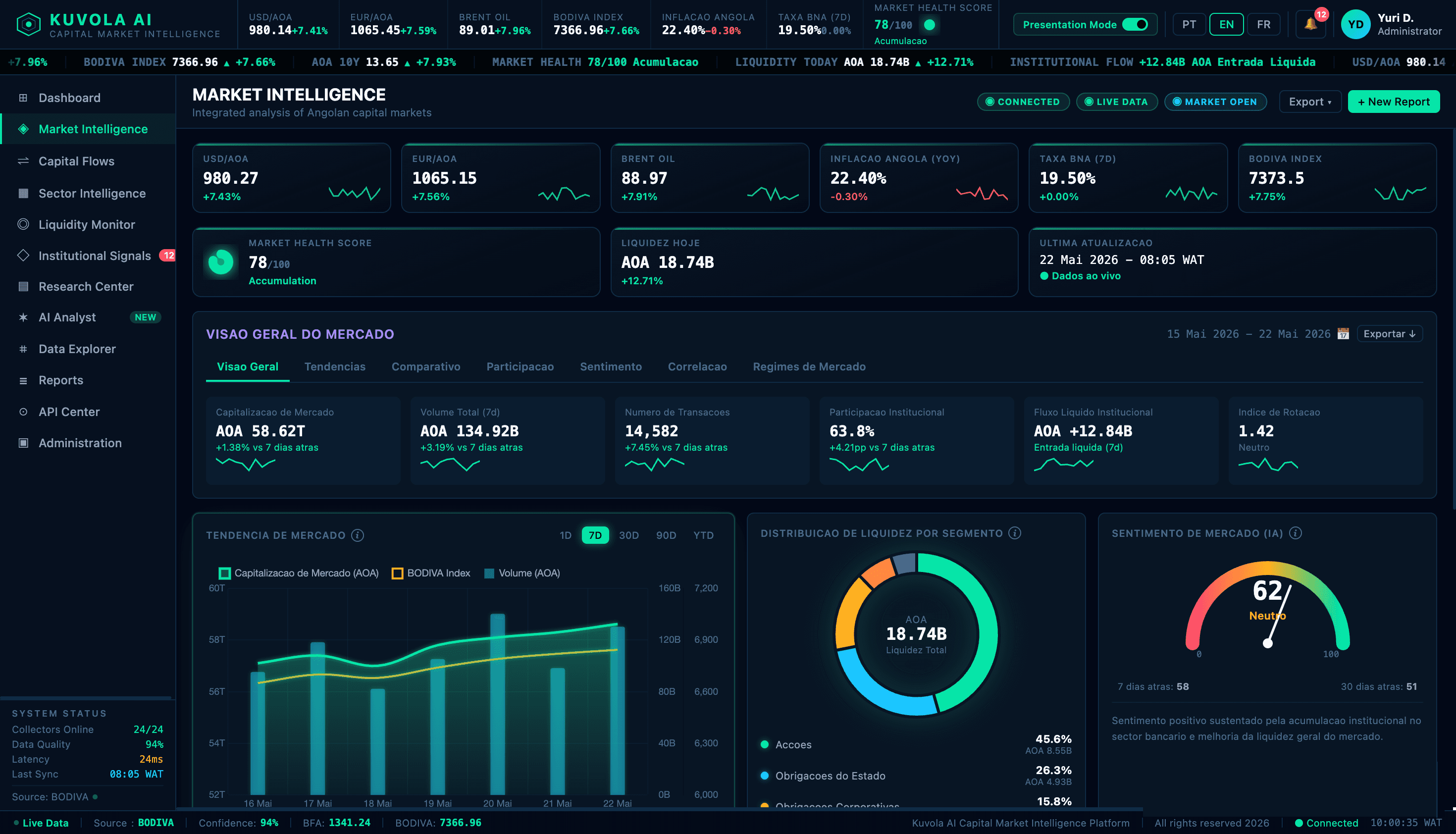
Task: Click the Reports list icon
Action: click(23, 380)
